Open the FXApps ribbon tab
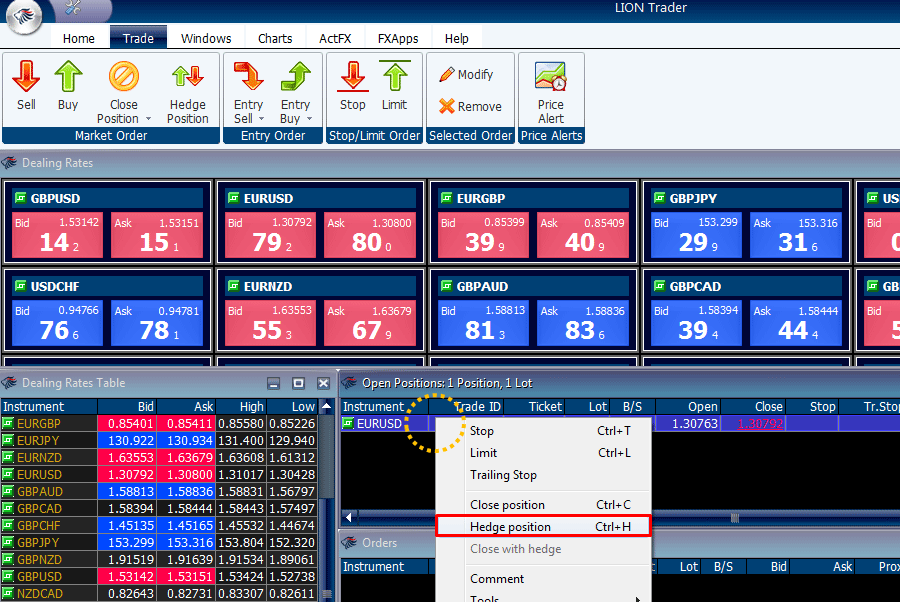Image resolution: width=900 pixels, height=602 pixels. (398, 38)
